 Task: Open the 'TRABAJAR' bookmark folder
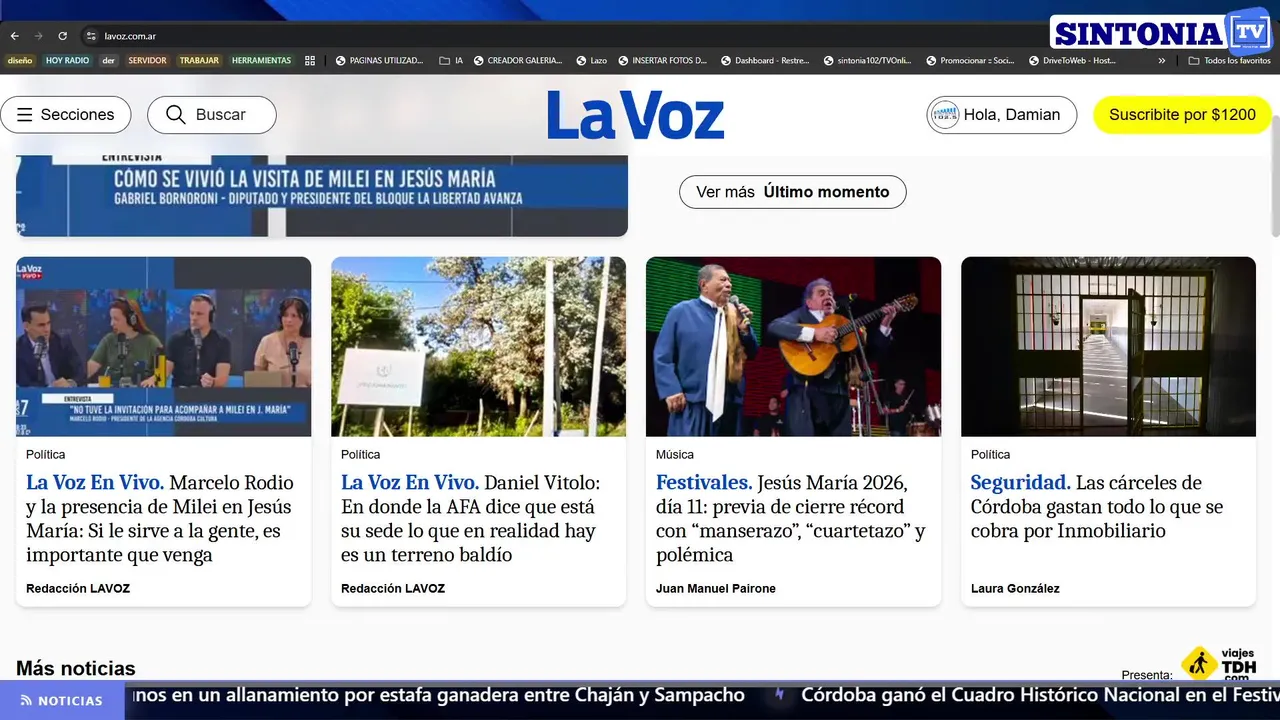pos(199,61)
